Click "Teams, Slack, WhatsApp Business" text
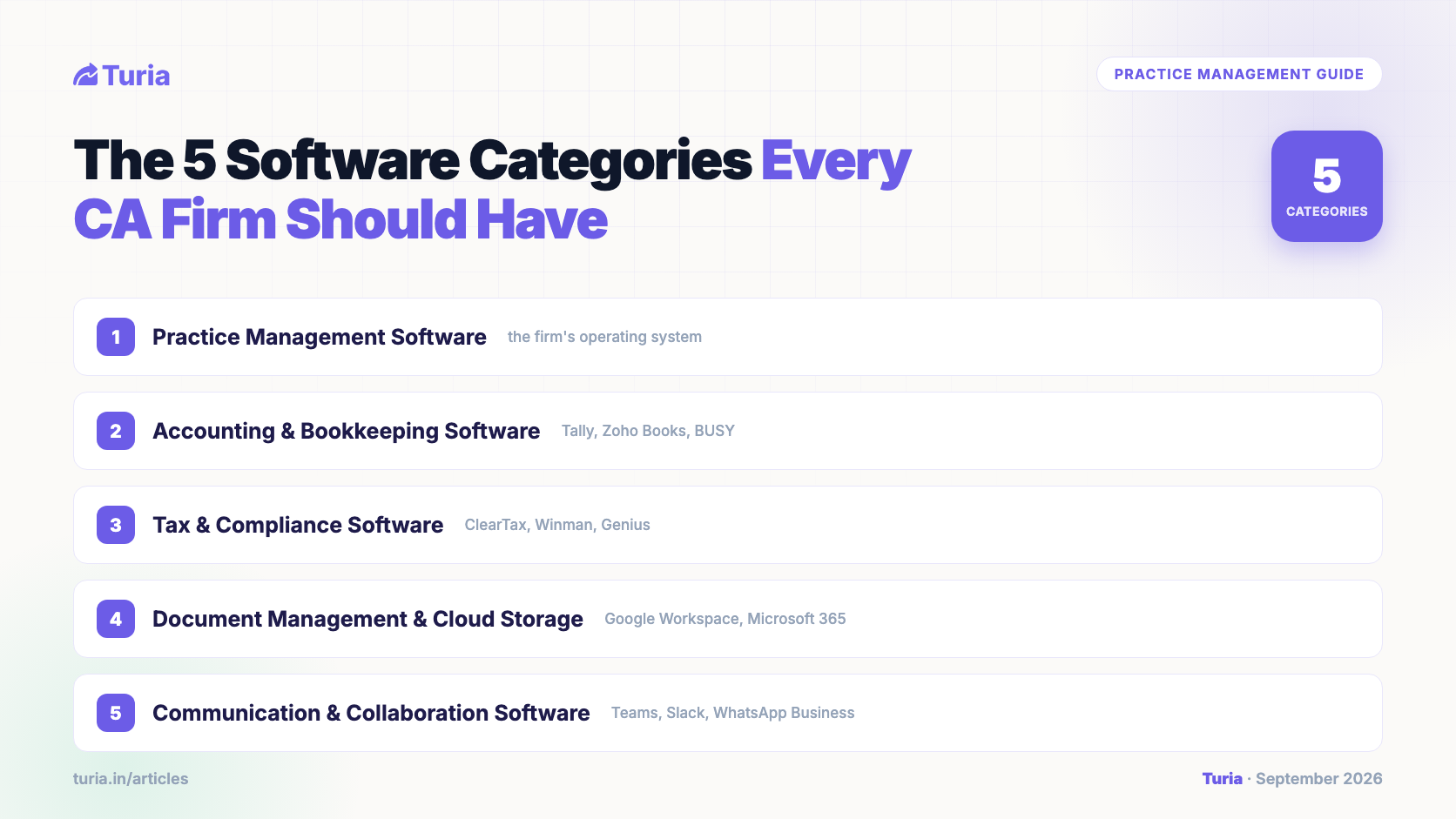 (733, 713)
